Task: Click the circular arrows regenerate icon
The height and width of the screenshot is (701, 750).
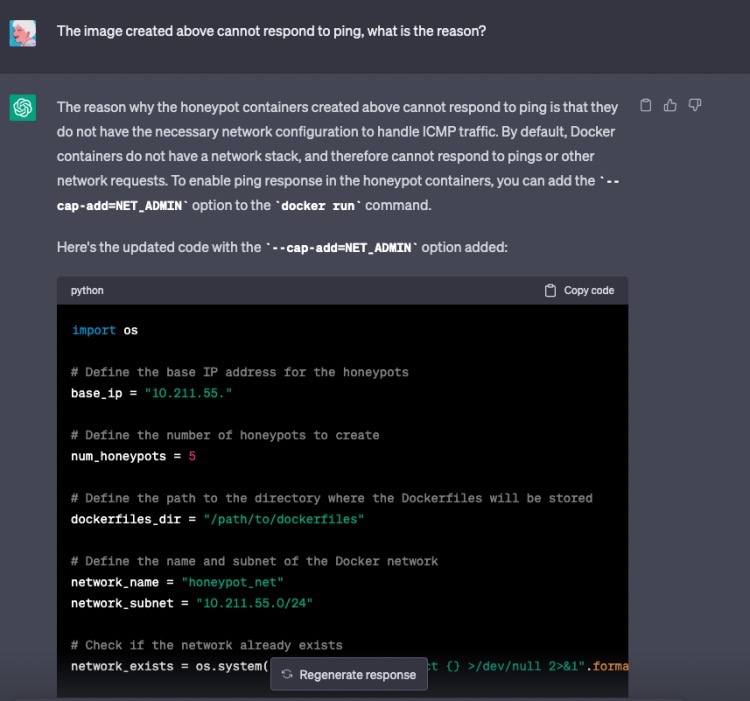Action: 286,674
